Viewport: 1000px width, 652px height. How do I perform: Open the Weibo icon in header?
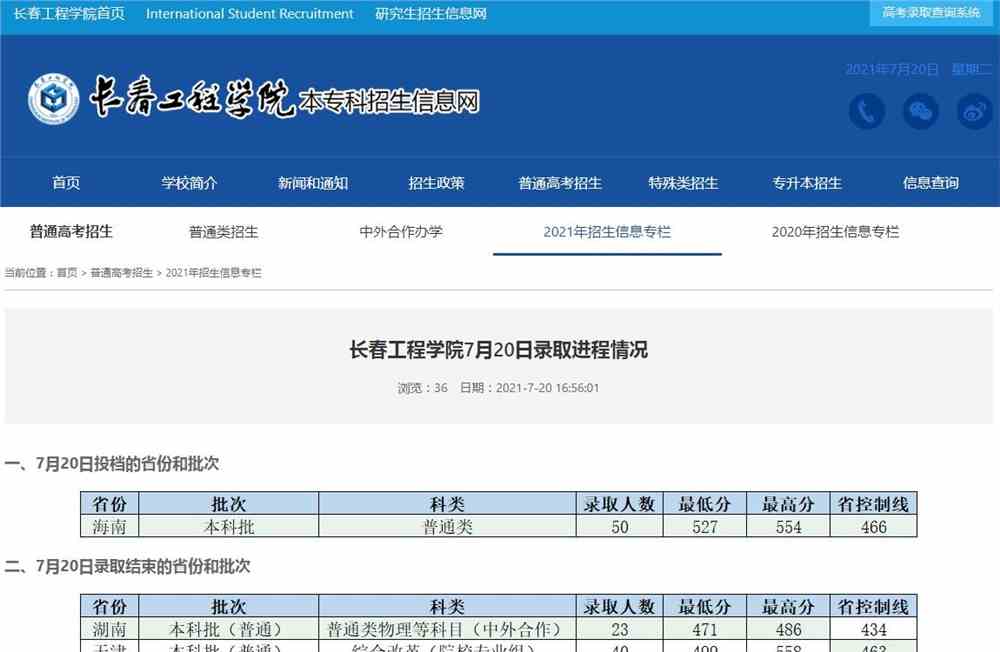tap(974, 112)
